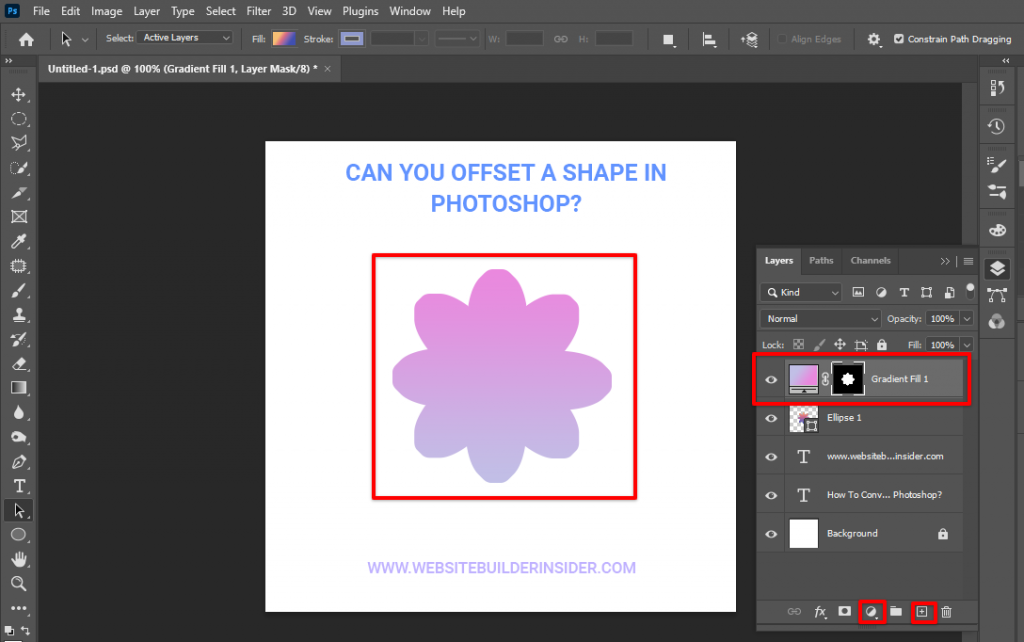This screenshot has height=642, width=1024.
Task: Delete layer using the trash button
Action: pos(946,612)
